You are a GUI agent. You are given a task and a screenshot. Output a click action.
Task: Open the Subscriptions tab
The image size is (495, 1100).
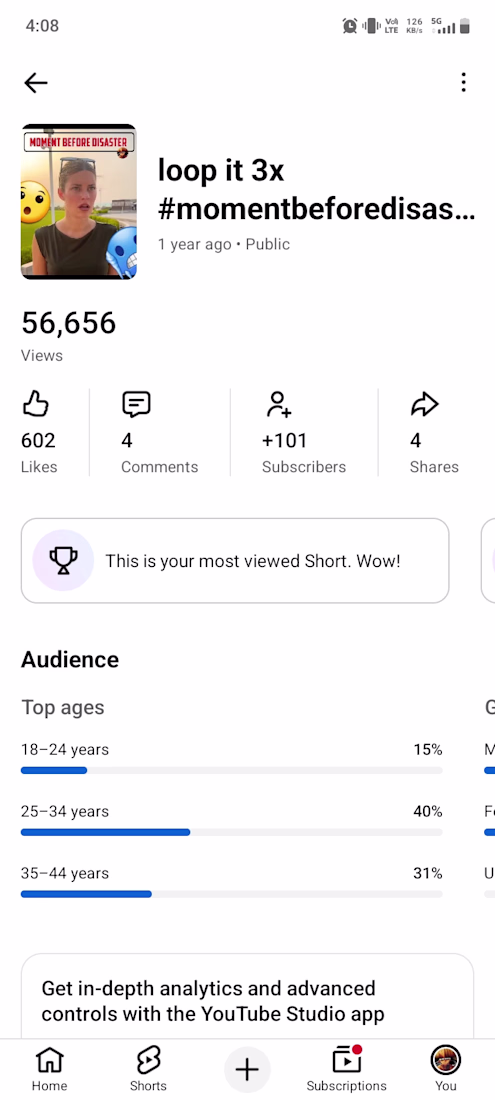pos(346,1069)
